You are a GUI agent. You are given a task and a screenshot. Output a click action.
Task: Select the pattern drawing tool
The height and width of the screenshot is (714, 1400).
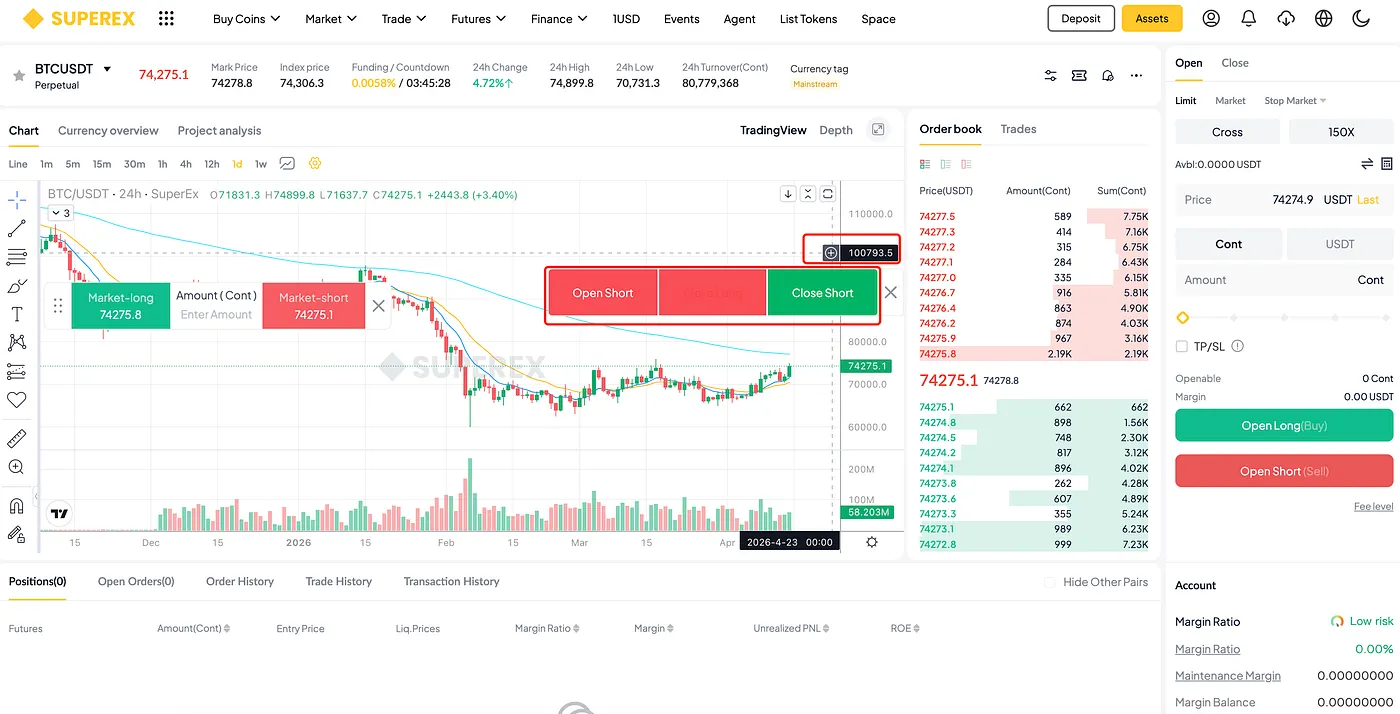point(17,342)
